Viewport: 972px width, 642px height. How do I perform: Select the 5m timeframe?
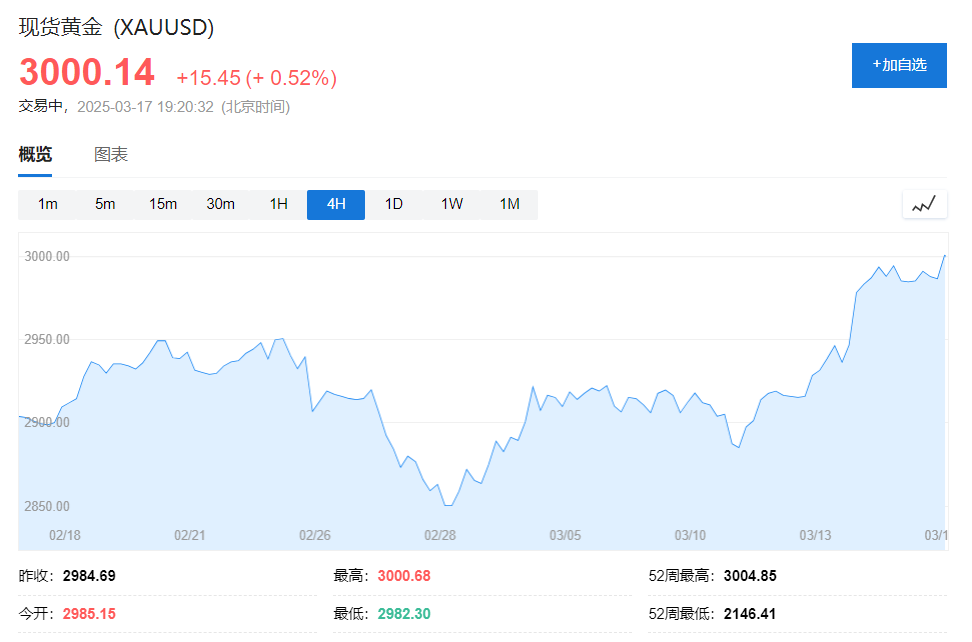click(105, 204)
